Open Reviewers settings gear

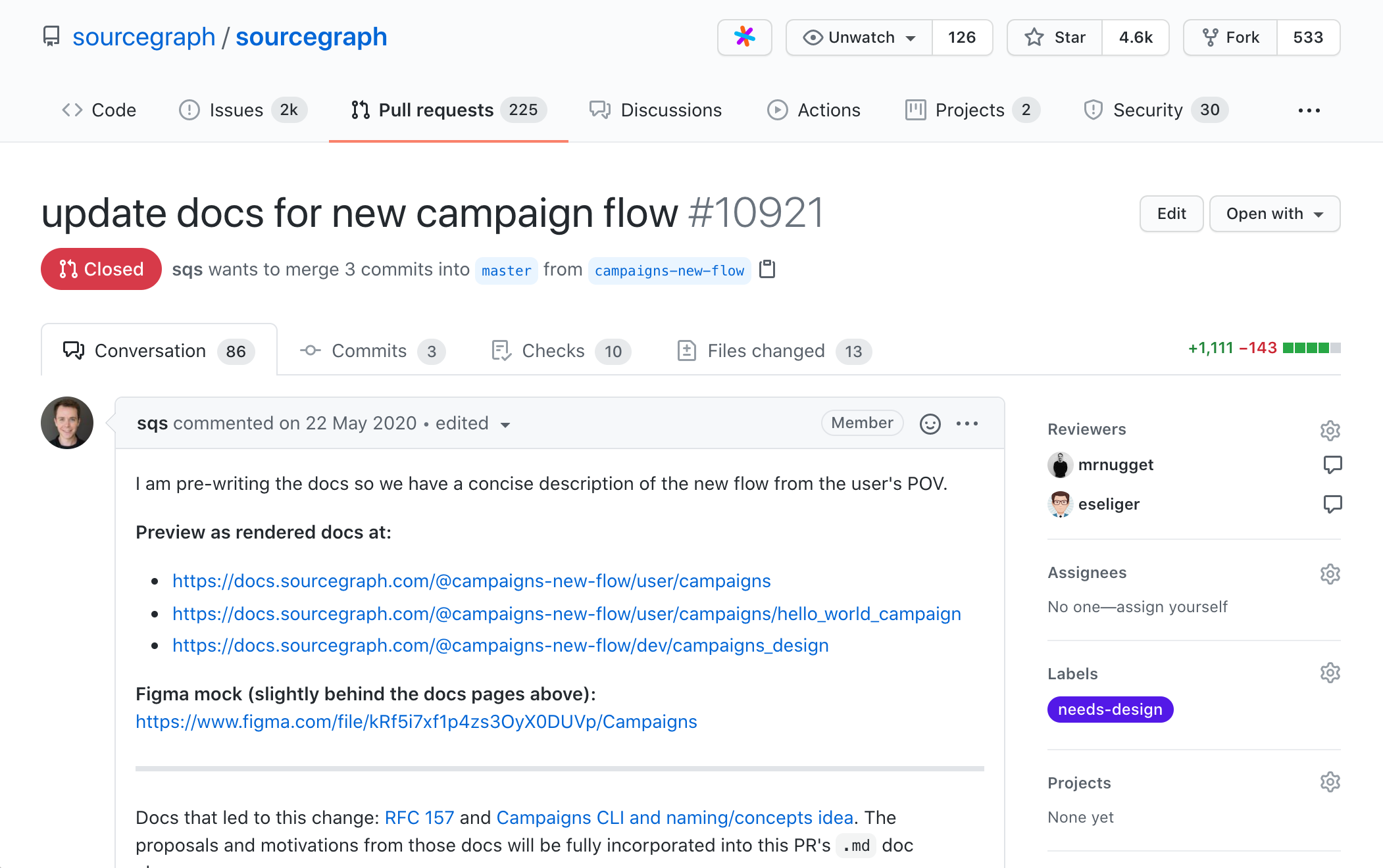[1330, 431]
